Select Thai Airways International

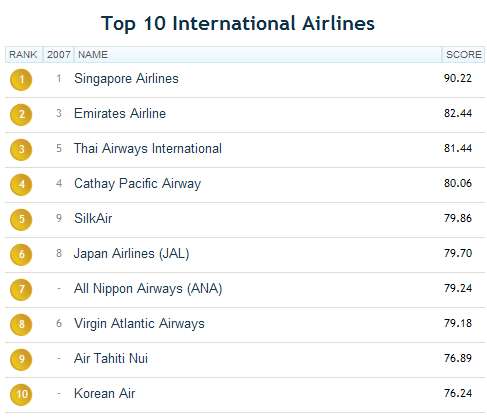148,149
